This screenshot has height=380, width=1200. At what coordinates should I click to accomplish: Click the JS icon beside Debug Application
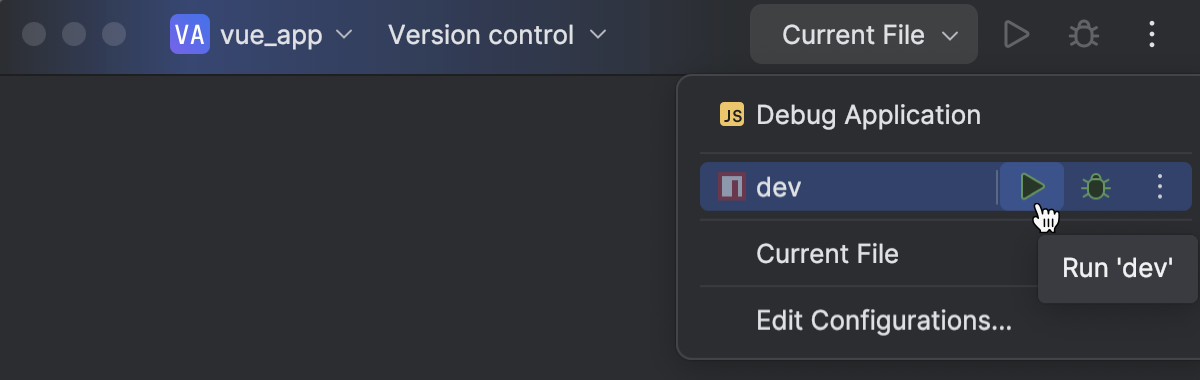(732, 115)
